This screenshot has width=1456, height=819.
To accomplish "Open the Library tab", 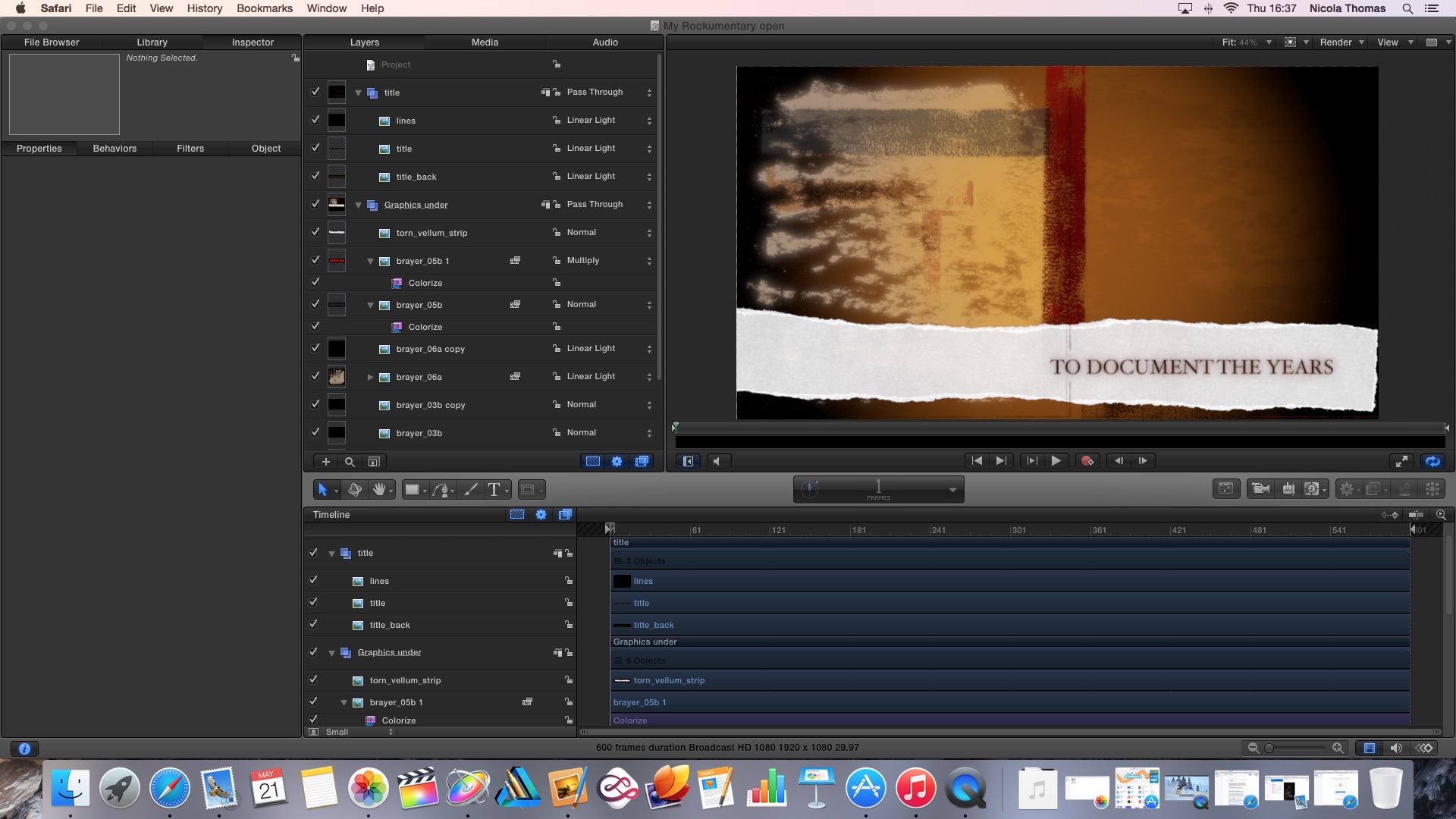I will click(152, 42).
